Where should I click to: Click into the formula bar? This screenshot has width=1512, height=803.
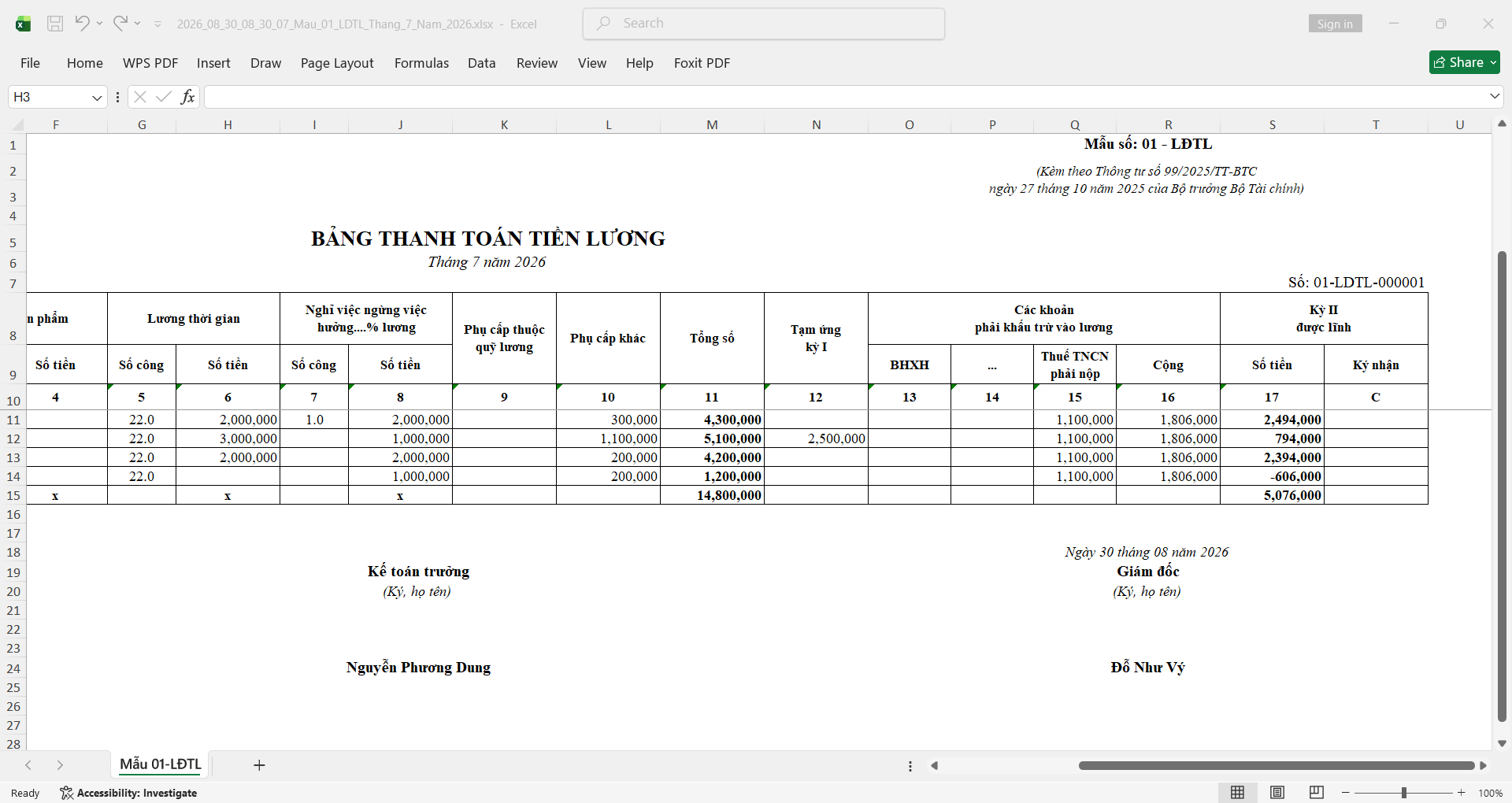[x=845, y=97]
